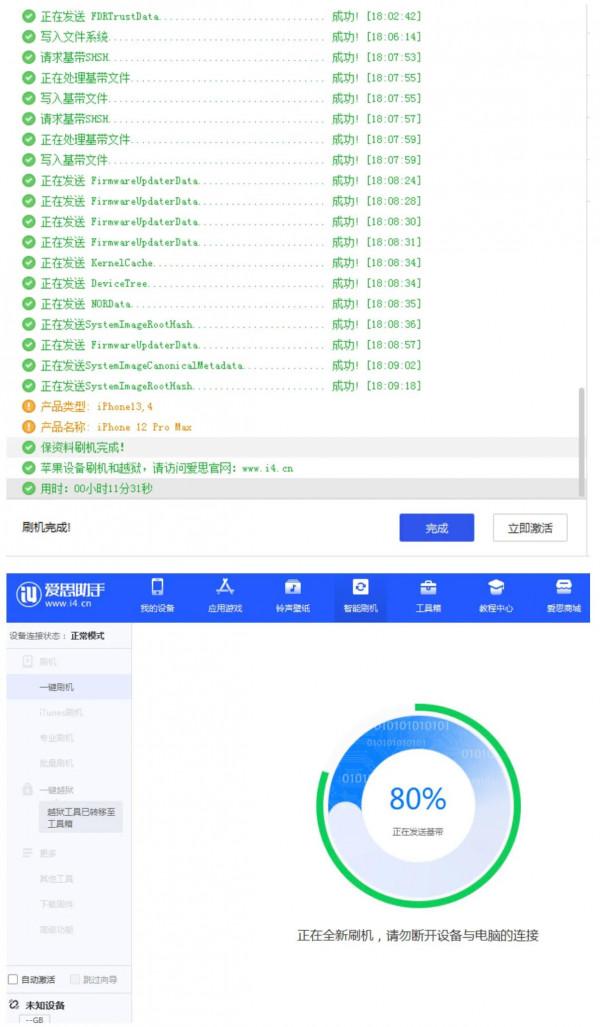Click check icon for www.i4.cn row
Viewport: 600px width, 1027px height.
28,468
